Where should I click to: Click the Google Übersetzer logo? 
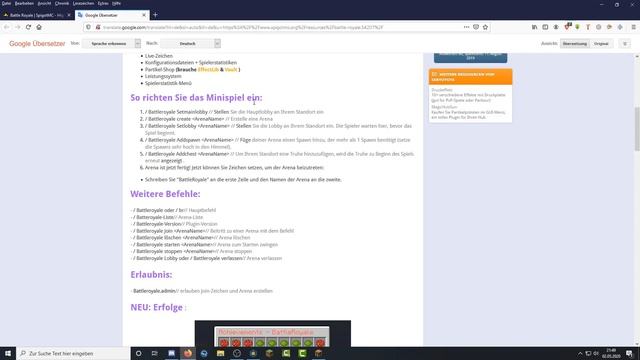click(37, 43)
